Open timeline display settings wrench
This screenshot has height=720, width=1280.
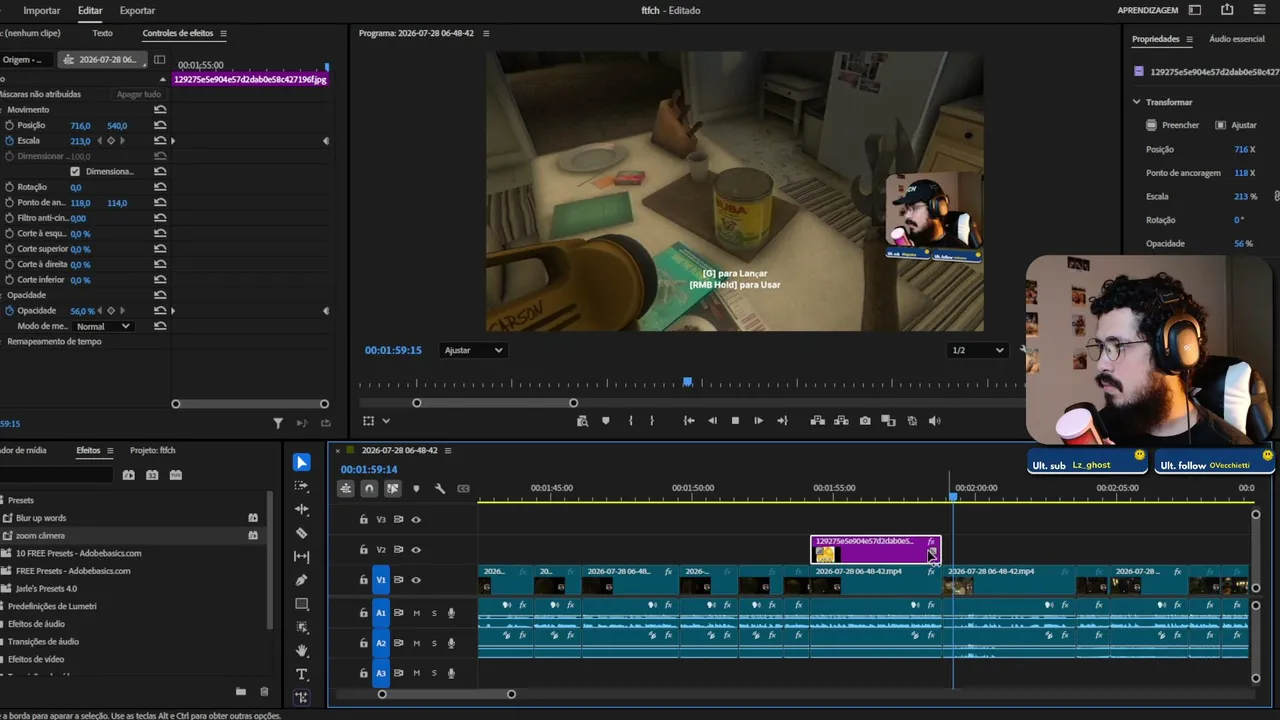pos(439,488)
